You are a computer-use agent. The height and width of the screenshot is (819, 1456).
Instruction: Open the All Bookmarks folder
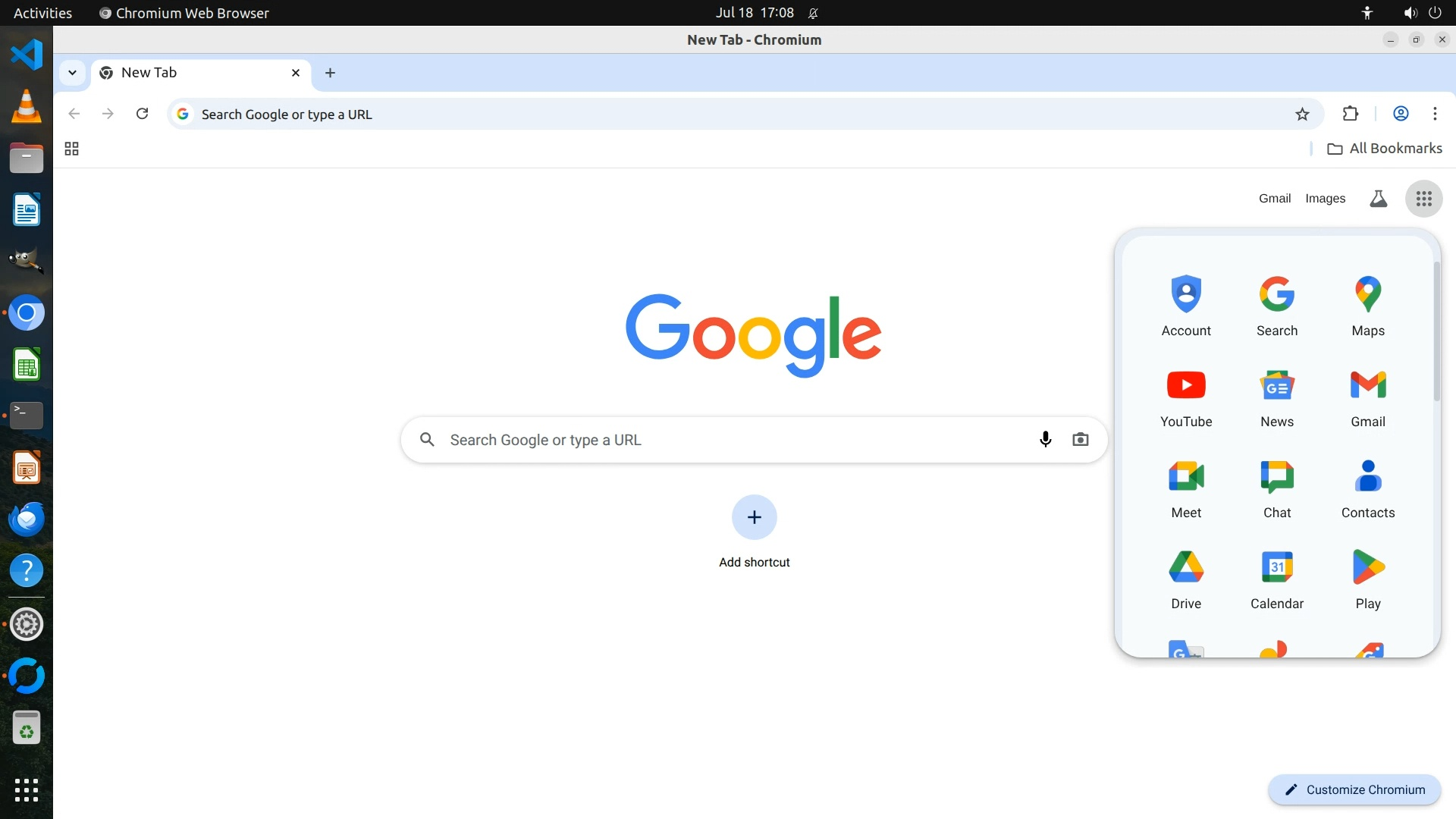(x=1385, y=149)
